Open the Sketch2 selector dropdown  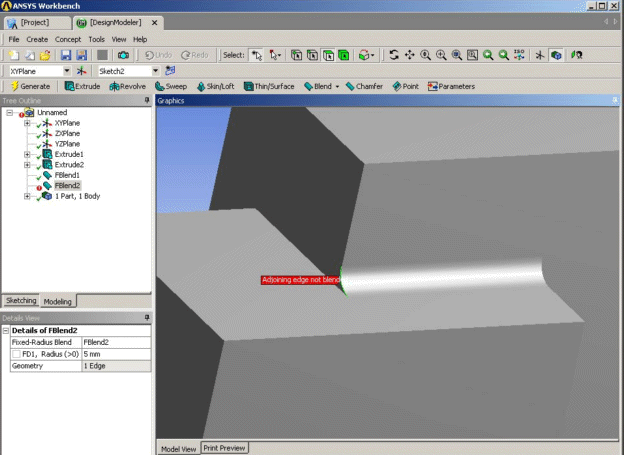[x=156, y=71]
